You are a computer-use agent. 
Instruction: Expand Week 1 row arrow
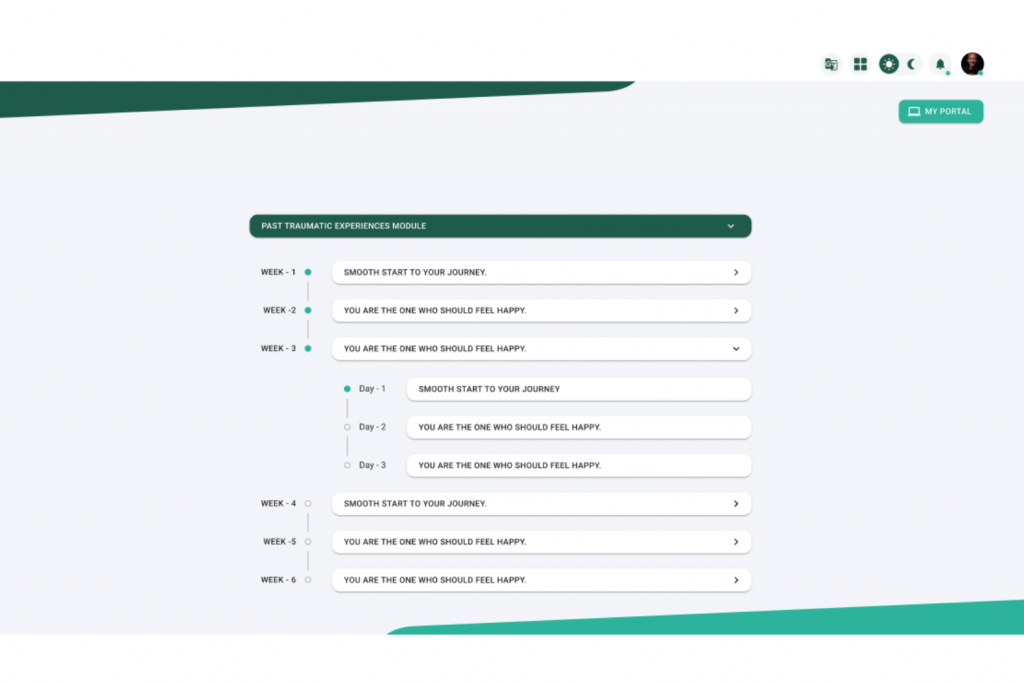pyautogui.click(x=736, y=272)
